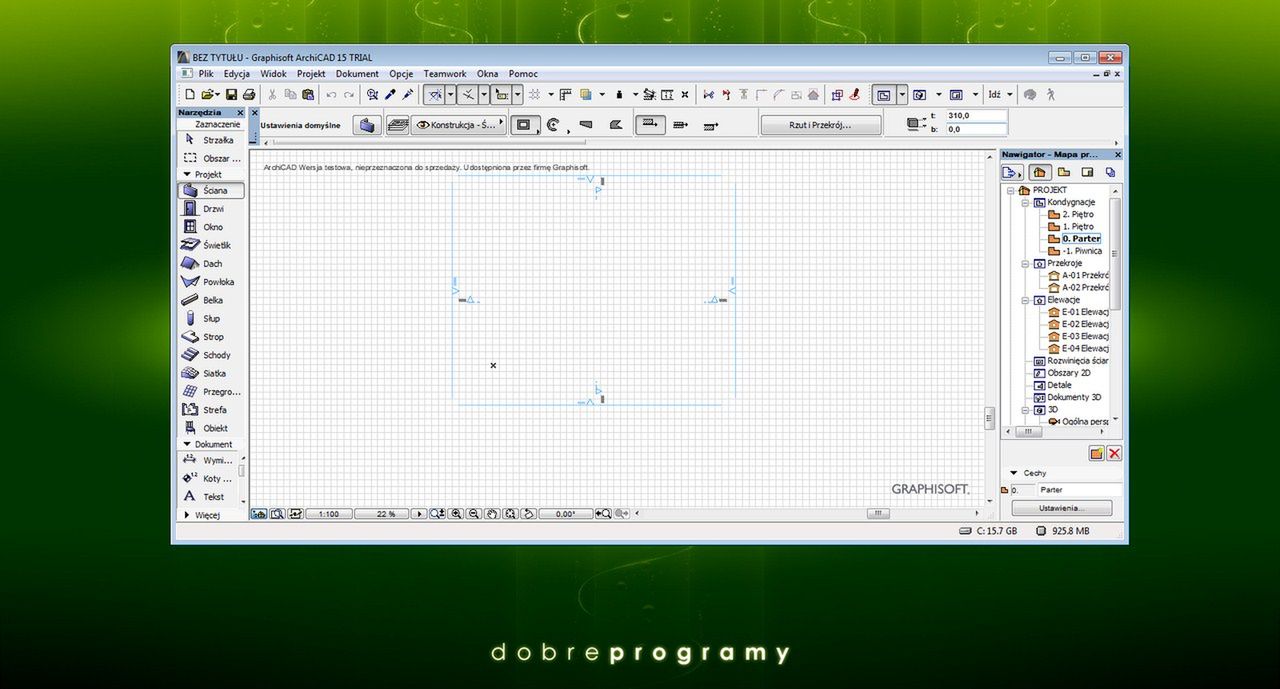This screenshot has height=689, width=1280.
Task: Open the Edycja menu
Action: pyautogui.click(x=237, y=74)
